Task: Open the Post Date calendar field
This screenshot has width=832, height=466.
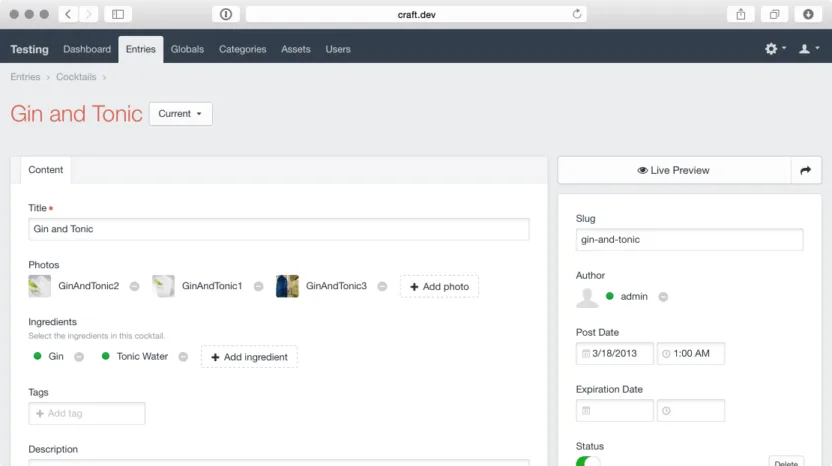Action: pyautogui.click(x=614, y=353)
